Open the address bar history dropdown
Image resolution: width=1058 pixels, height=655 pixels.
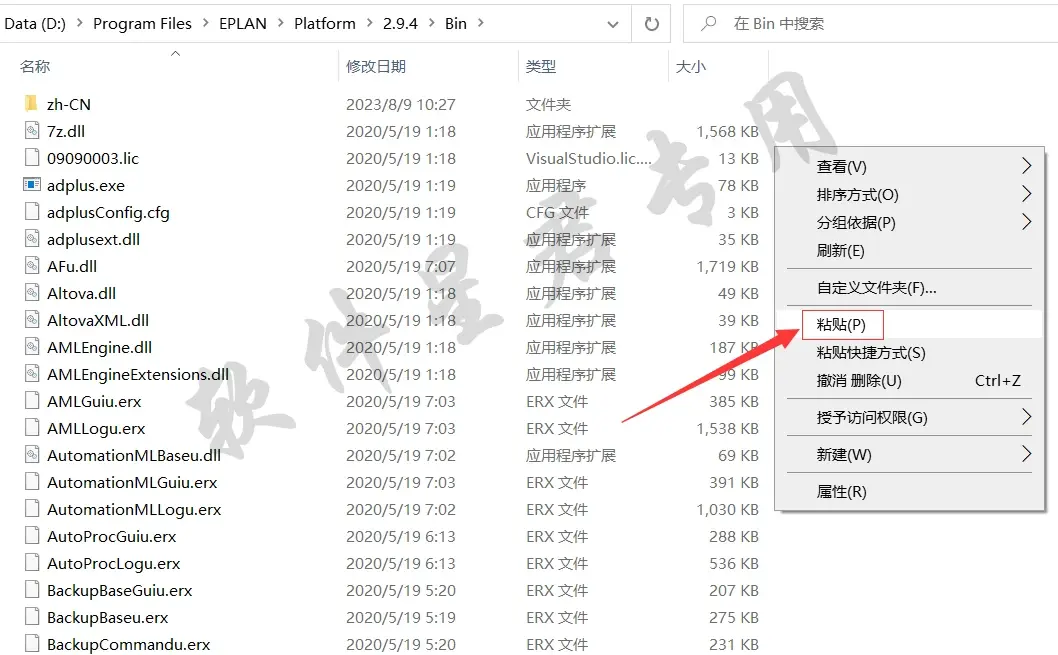(x=612, y=25)
